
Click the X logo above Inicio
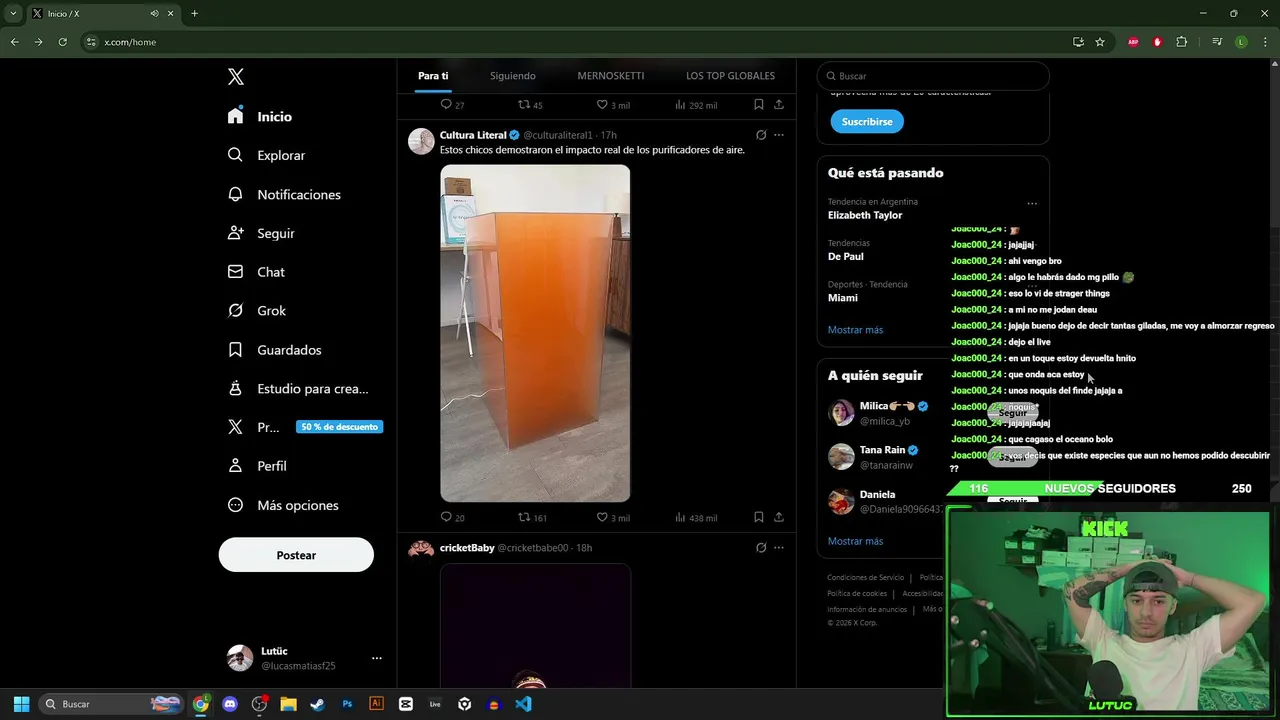[236, 77]
